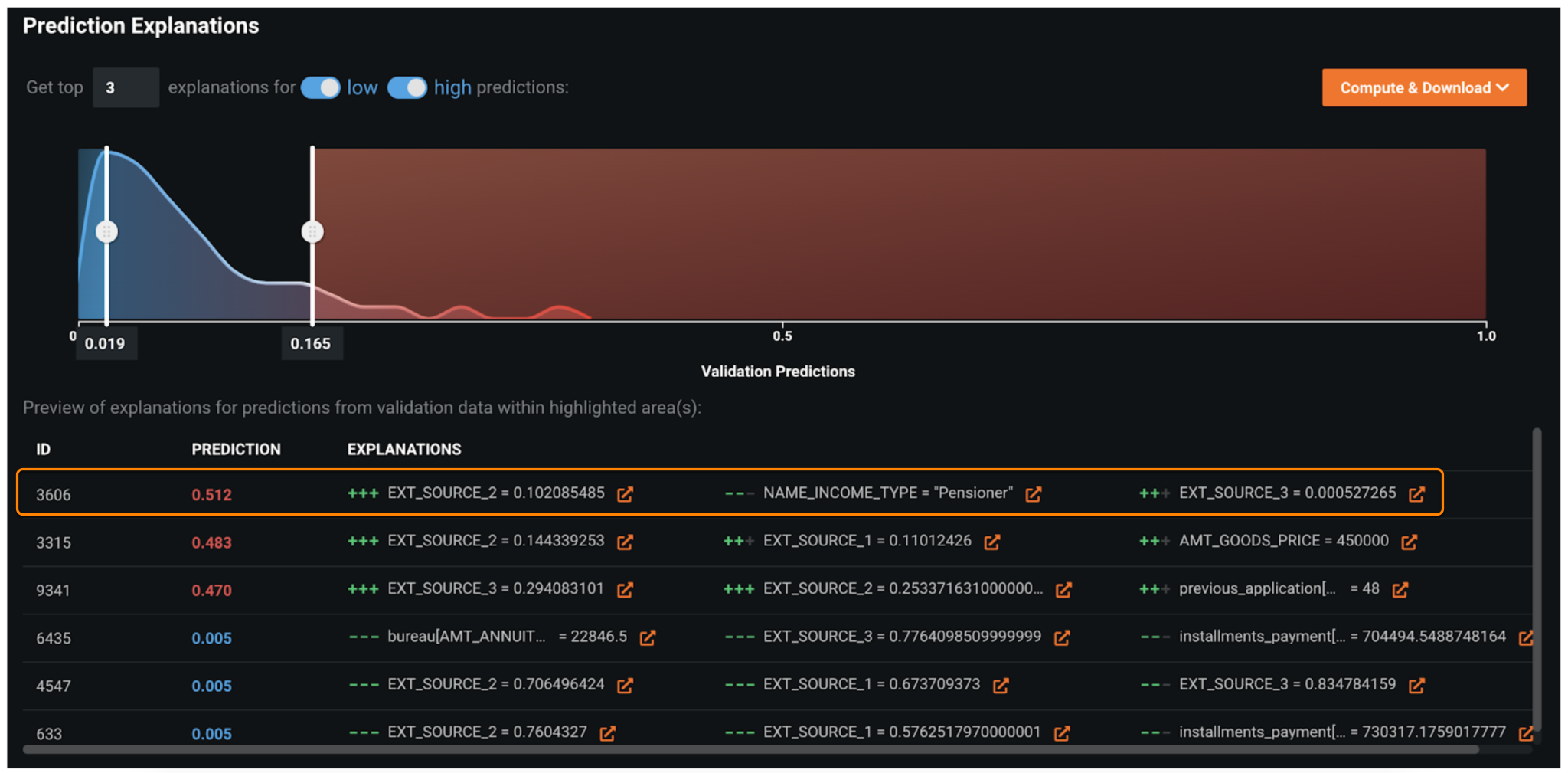Click the high threshold slider handle at 0.165
The image size is (1568, 773).
(312, 231)
